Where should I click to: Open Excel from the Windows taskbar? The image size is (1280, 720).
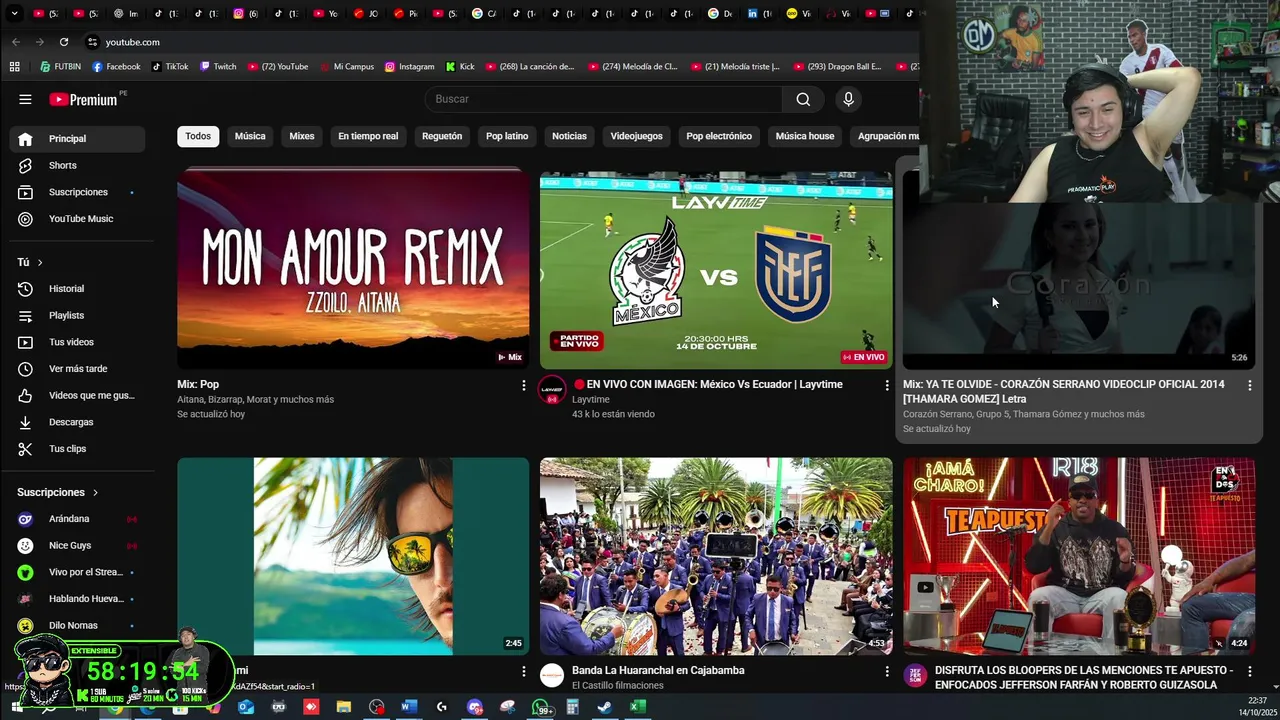tap(637, 707)
